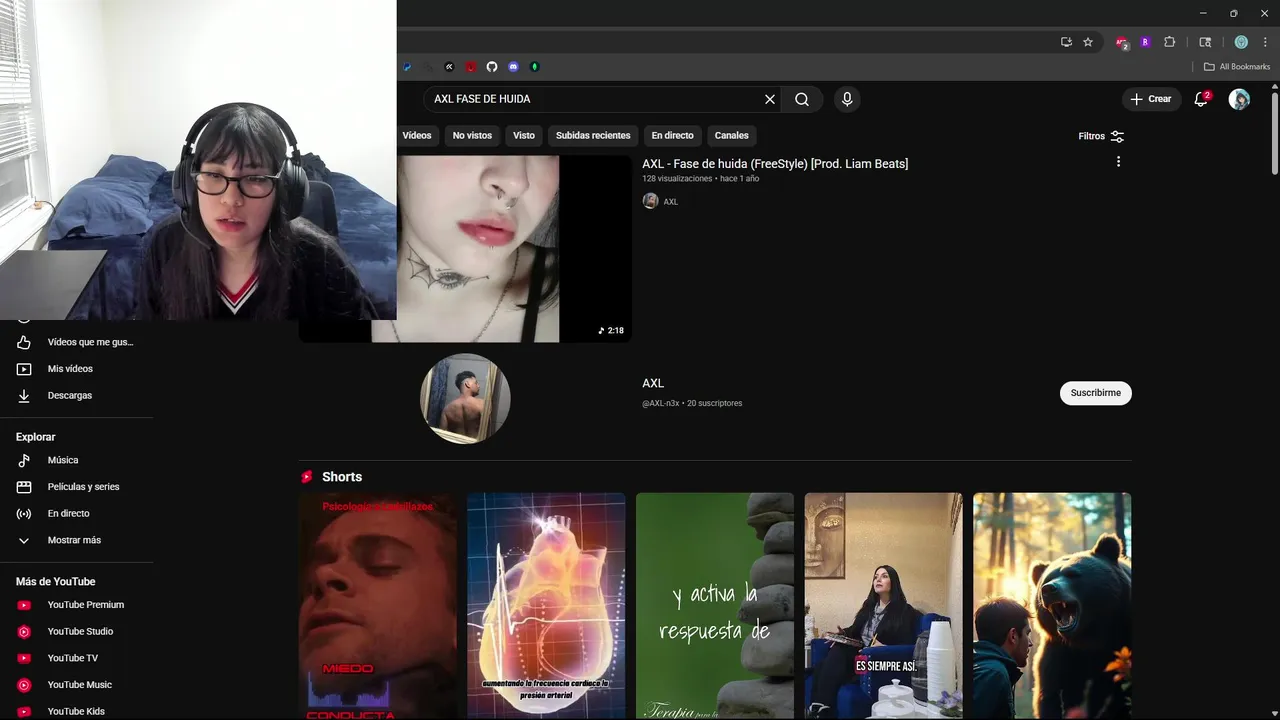Image resolution: width=1280 pixels, height=720 pixels.
Task: Open the AXL channel profile picture
Action: 465,398
